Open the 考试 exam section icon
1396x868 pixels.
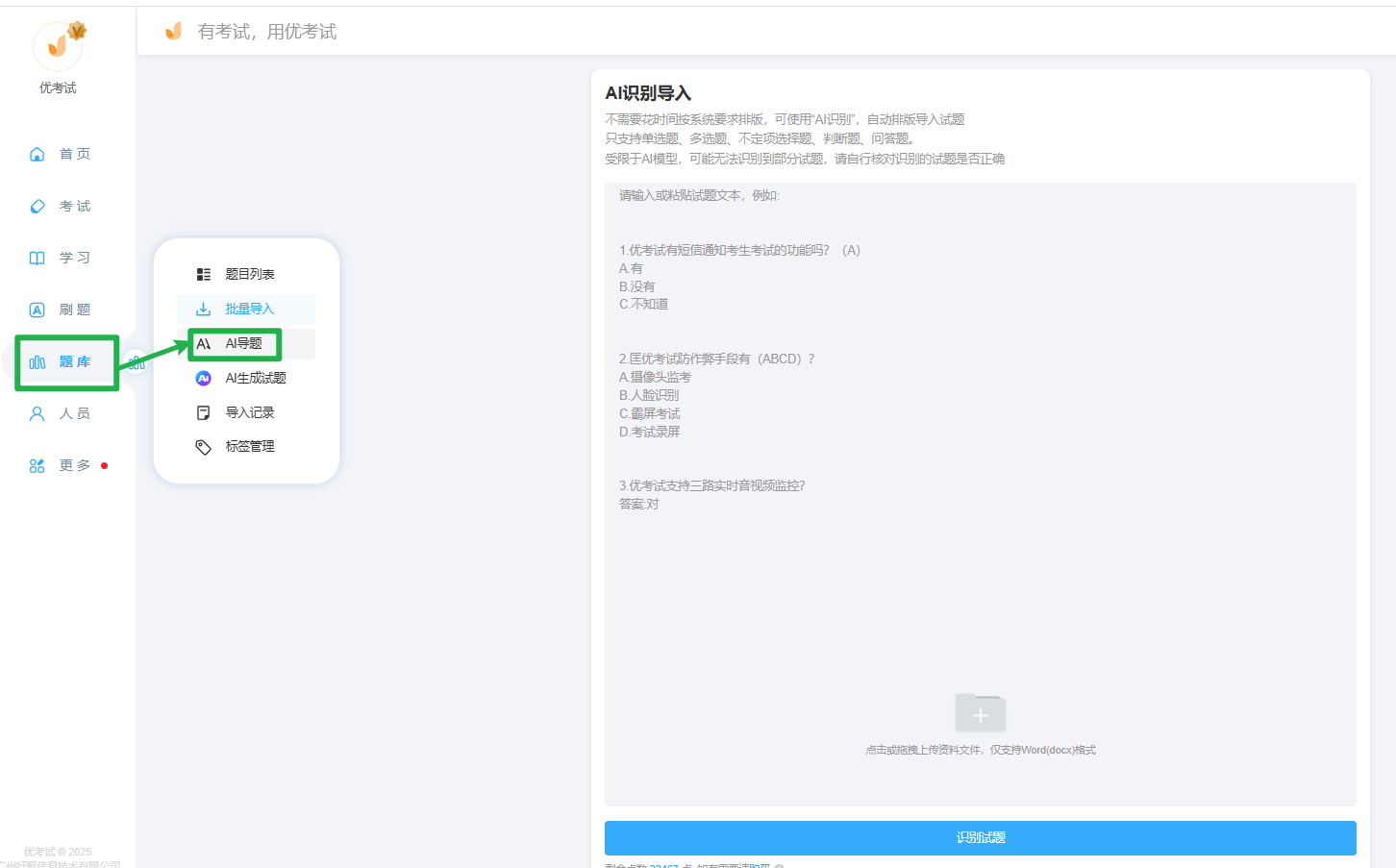click(x=37, y=206)
